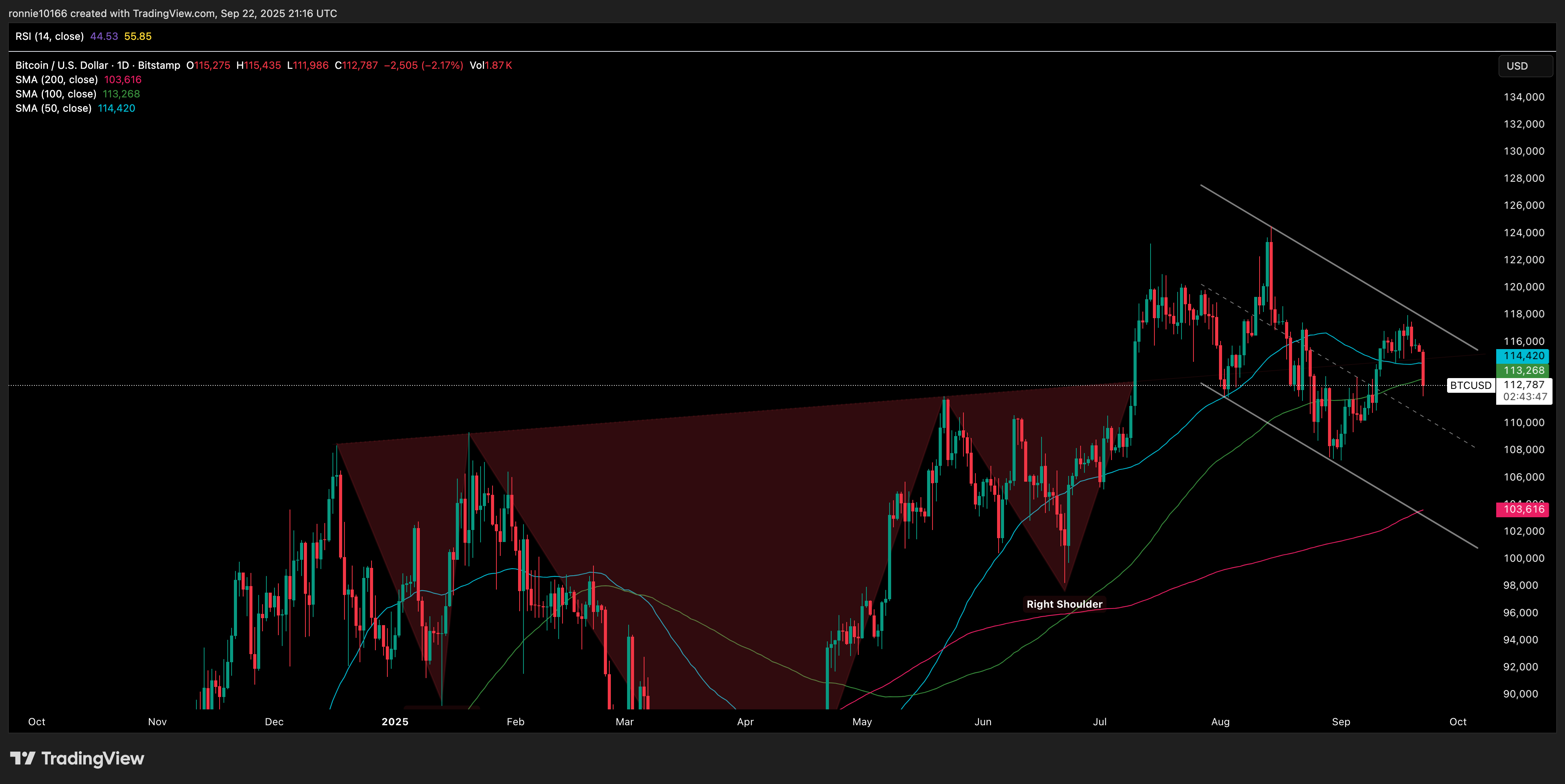Click the 2025 year marker on time axis
The height and width of the screenshot is (784, 1565).
tap(395, 721)
